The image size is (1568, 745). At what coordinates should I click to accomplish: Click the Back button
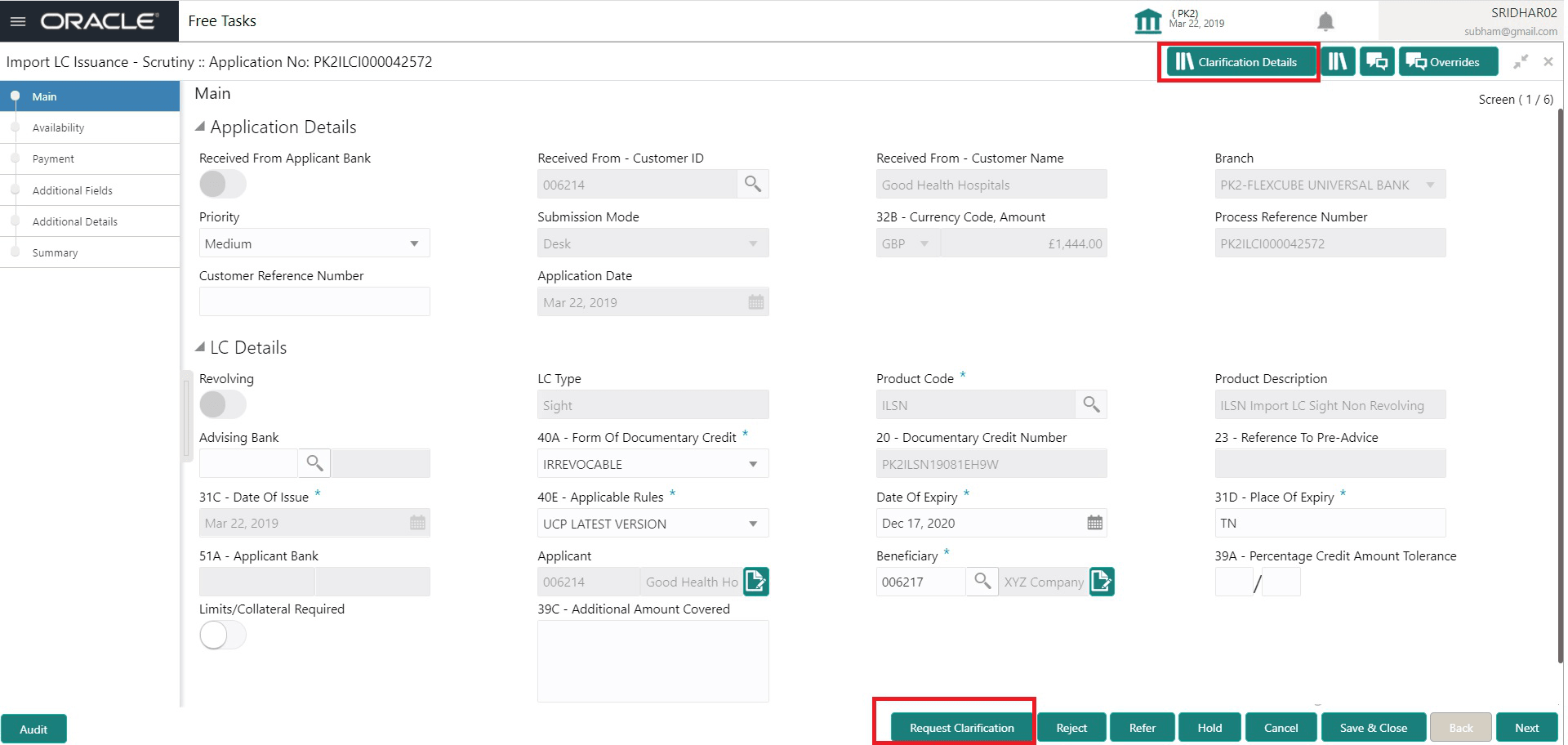1461,727
